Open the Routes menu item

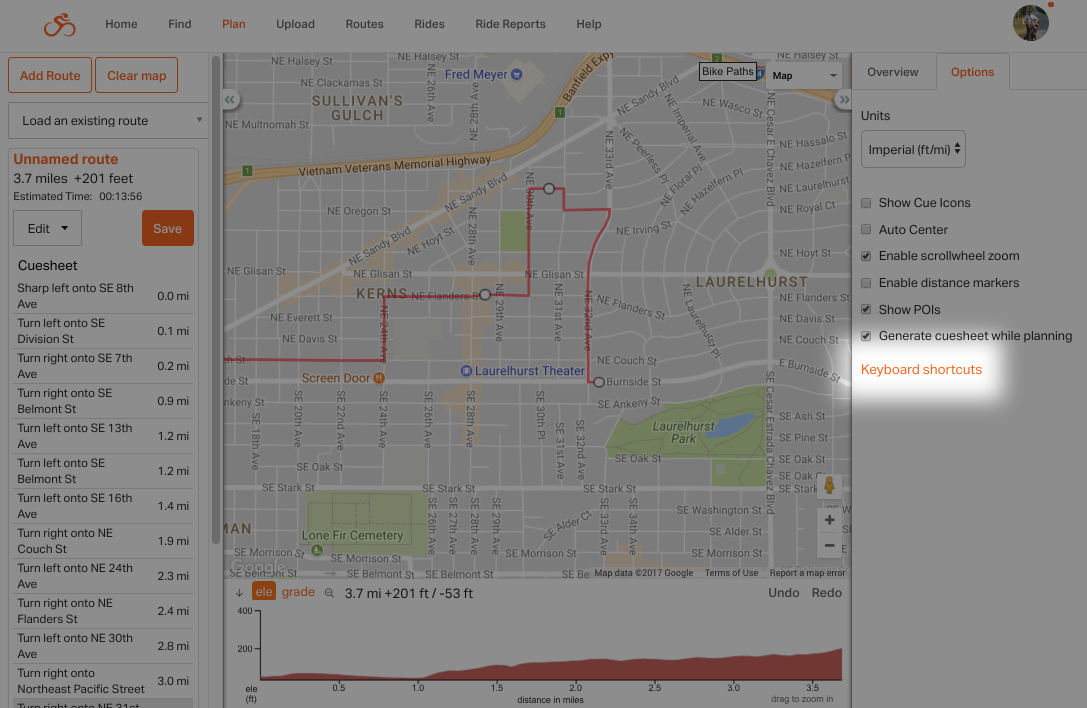click(365, 24)
